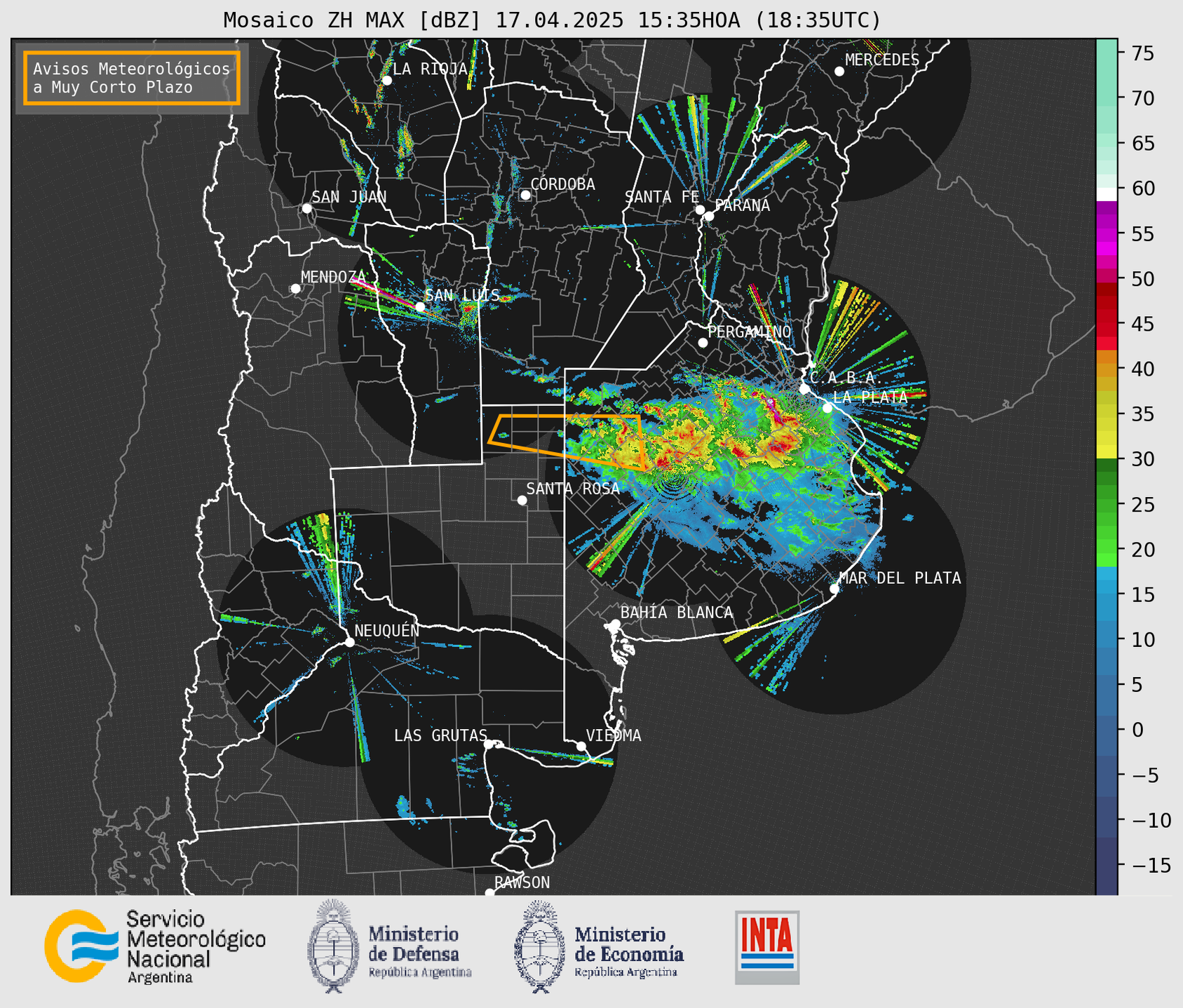Click the PARANÁ city marker dot
1183x1008 pixels.
point(709,216)
